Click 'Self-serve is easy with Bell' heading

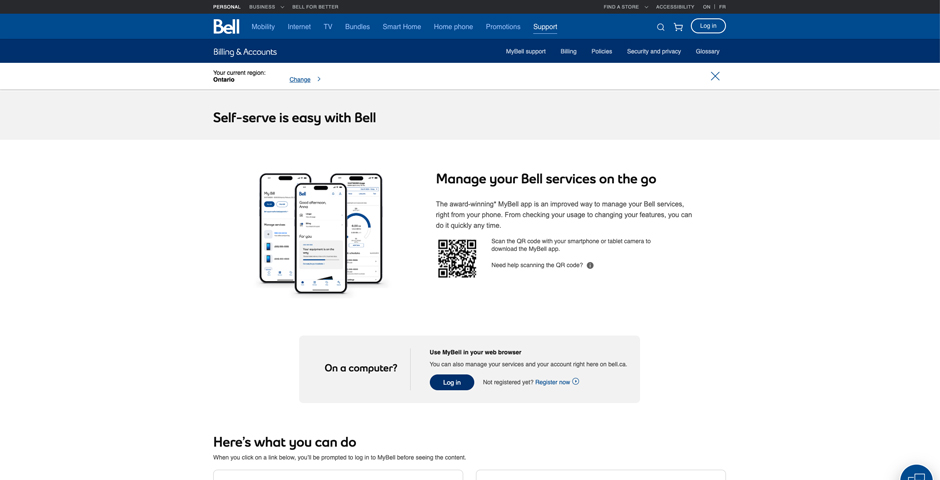point(294,117)
